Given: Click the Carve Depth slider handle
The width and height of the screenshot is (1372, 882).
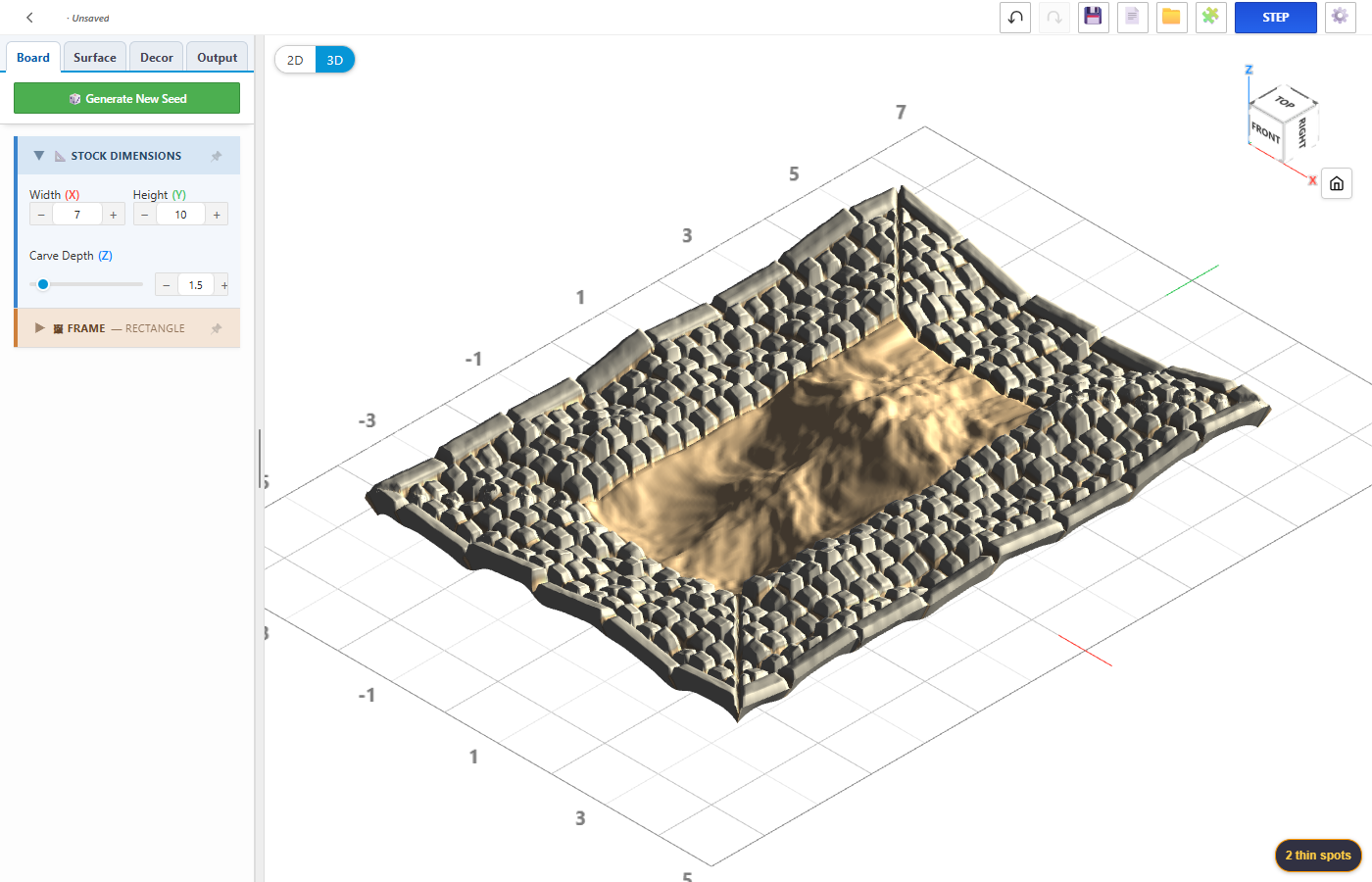Looking at the screenshot, I should (43, 284).
